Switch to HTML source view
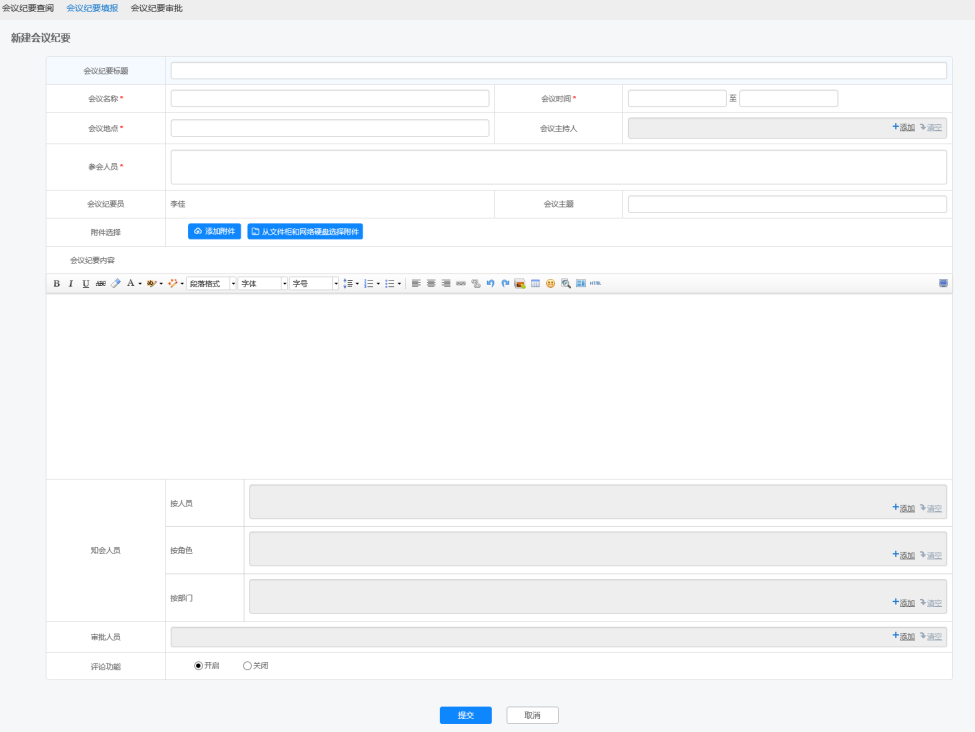Screen dimensions: 975x732 tap(595, 284)
